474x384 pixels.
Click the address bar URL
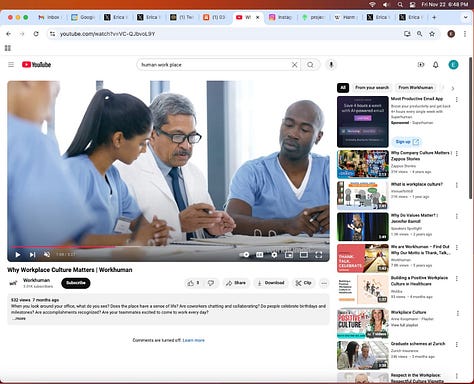click(107, 34)
